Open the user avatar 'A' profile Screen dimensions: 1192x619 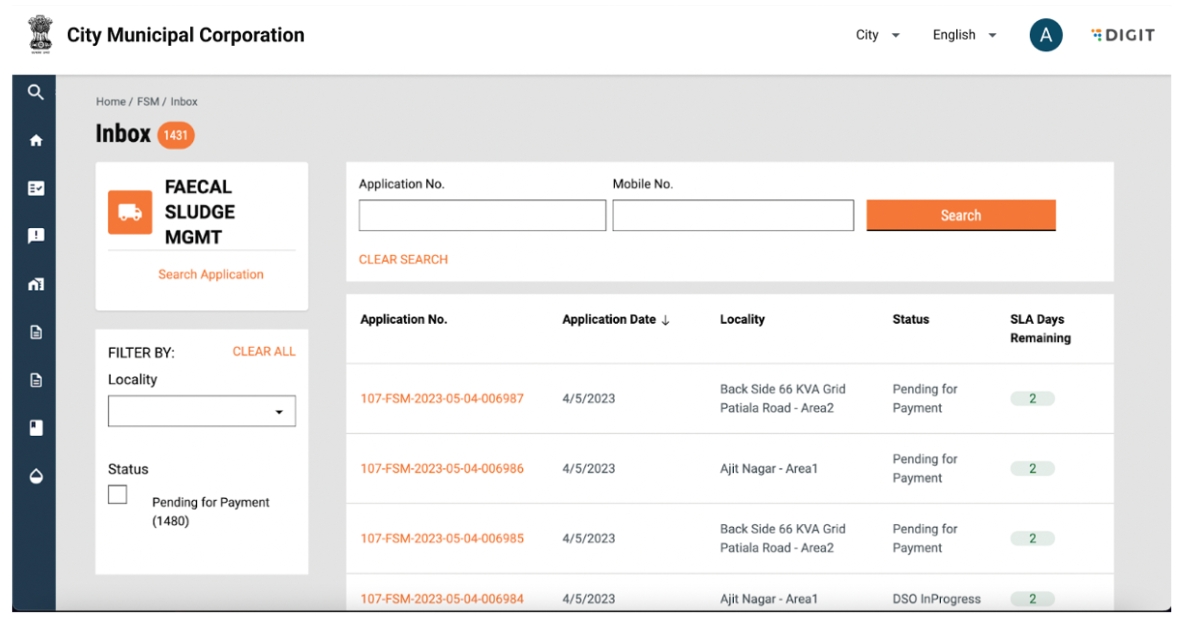pyautogui.click(x=1045, y=35)
